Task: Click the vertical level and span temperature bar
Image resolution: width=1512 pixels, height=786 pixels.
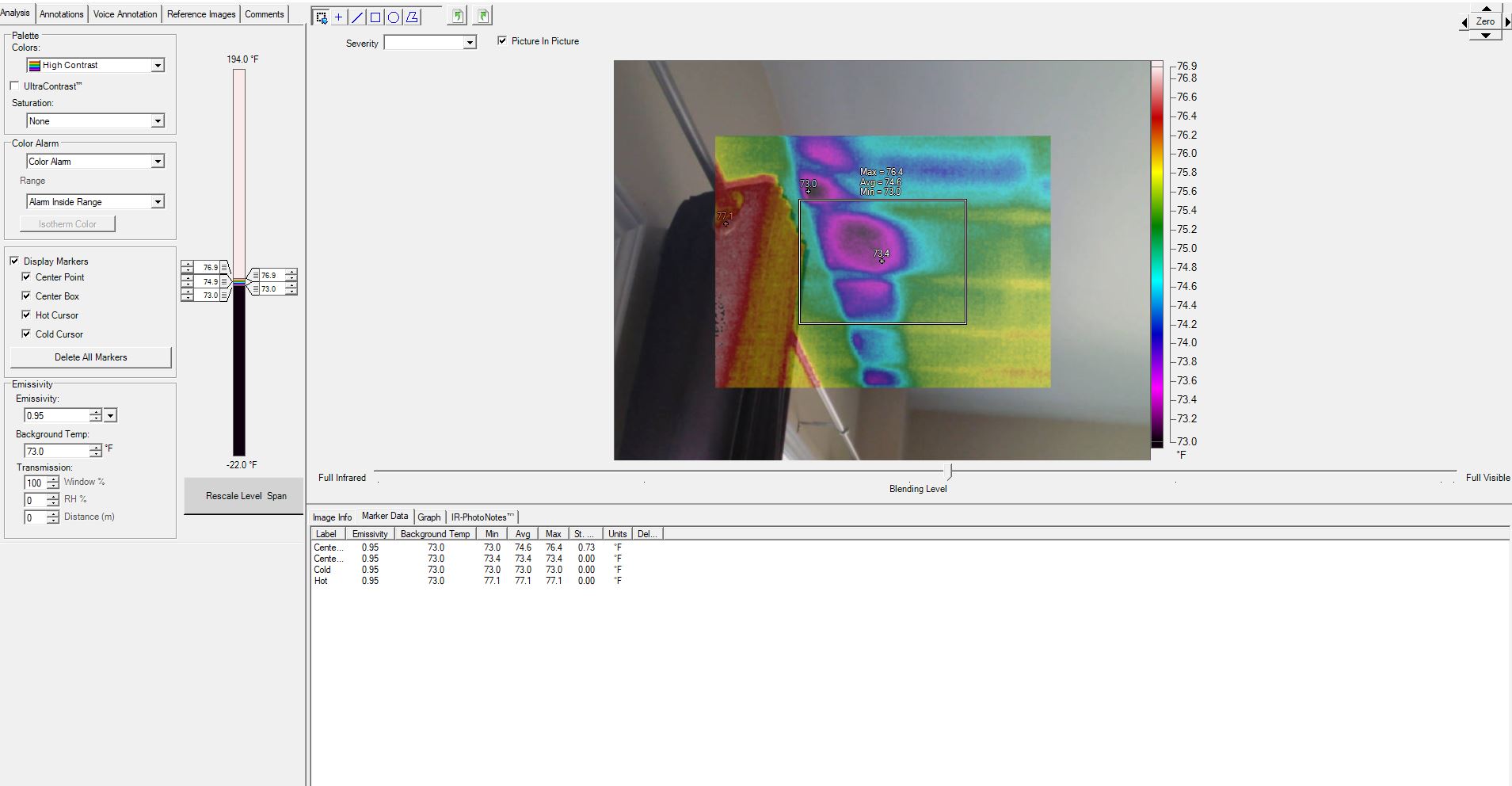Action: tap(239, 261)
